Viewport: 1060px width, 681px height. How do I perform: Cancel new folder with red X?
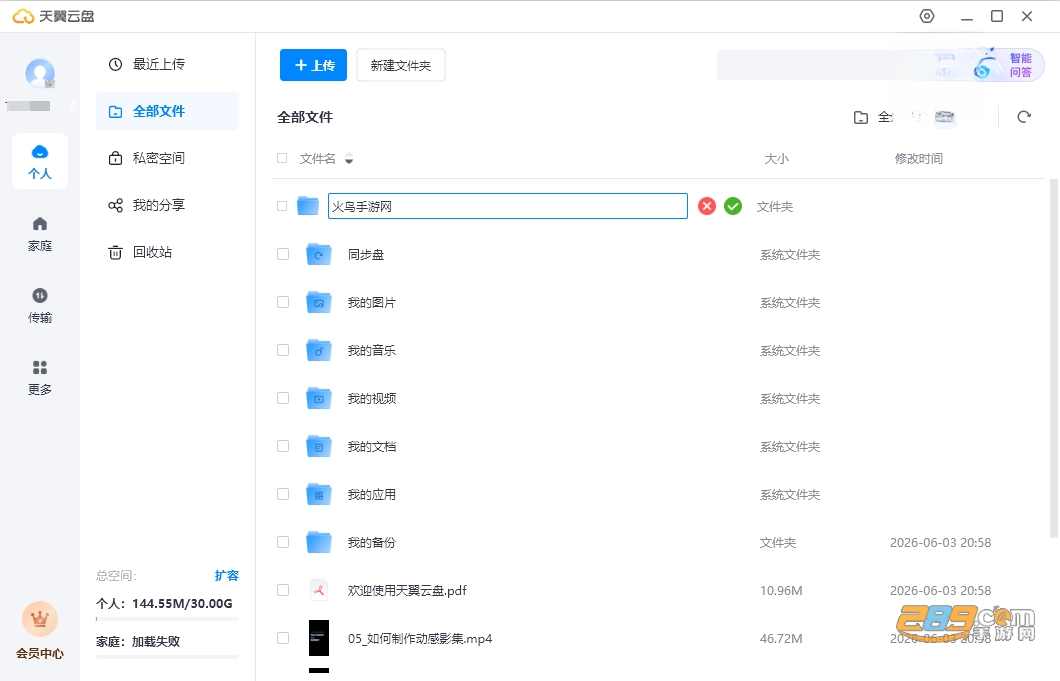pyautogui.click(x=707, y=206)
